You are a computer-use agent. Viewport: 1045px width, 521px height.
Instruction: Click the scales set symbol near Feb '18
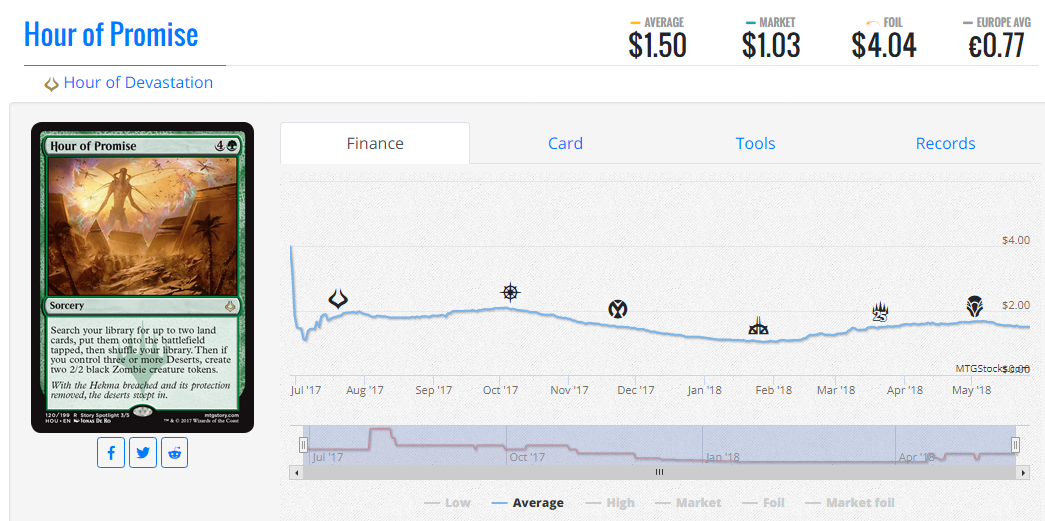(x=758, y=326)
